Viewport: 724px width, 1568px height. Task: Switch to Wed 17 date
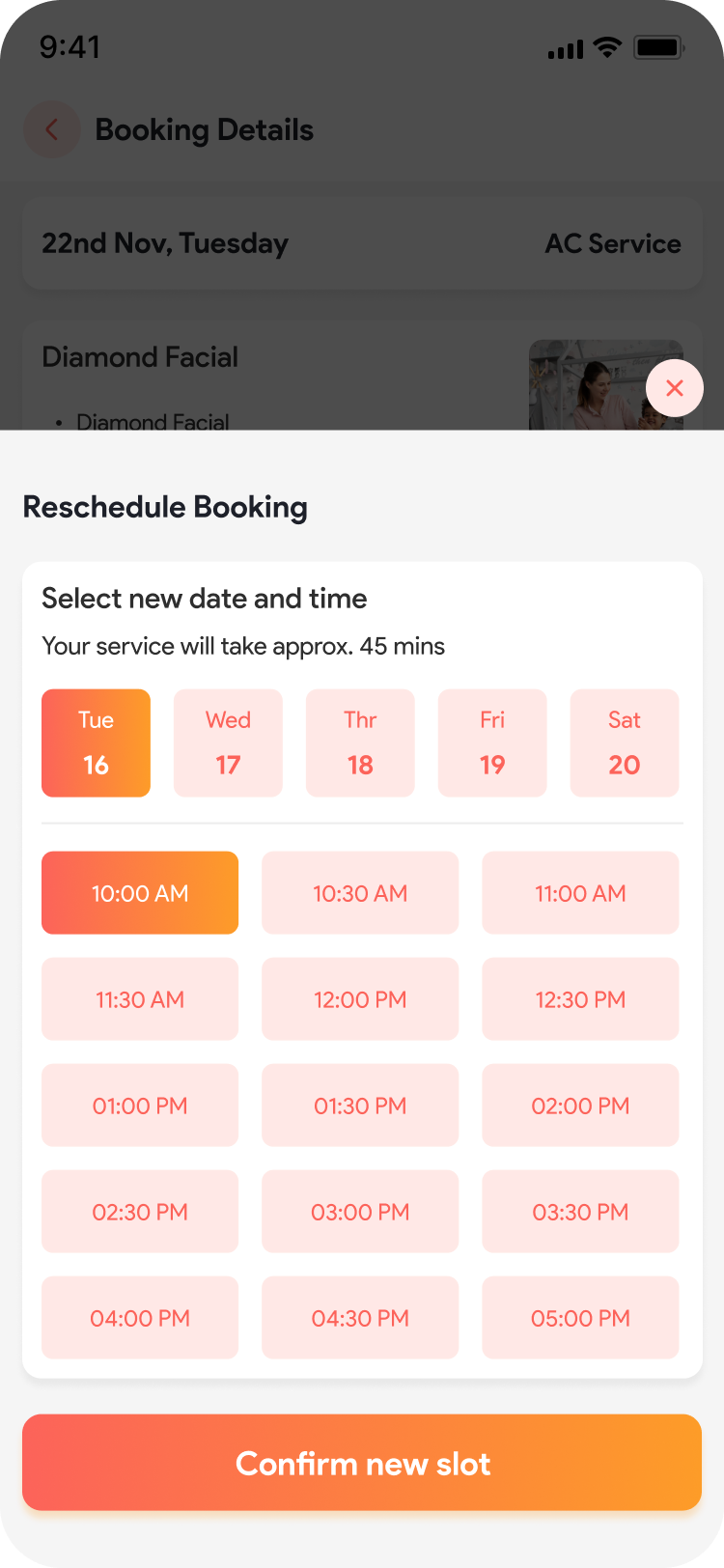228,742
